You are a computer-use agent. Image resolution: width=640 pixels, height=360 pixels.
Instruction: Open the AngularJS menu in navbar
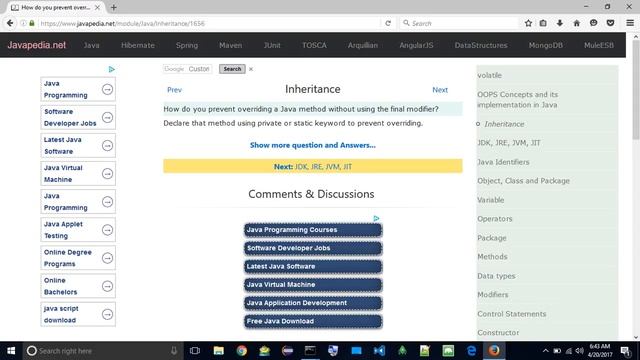pyautogui.click(x=416, y=45)
